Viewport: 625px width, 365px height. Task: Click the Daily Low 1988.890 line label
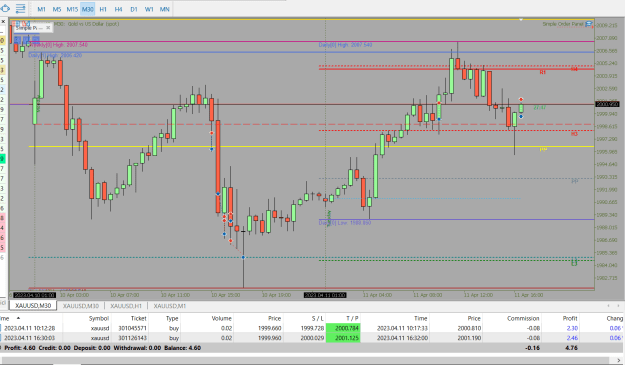click(345, 222)
